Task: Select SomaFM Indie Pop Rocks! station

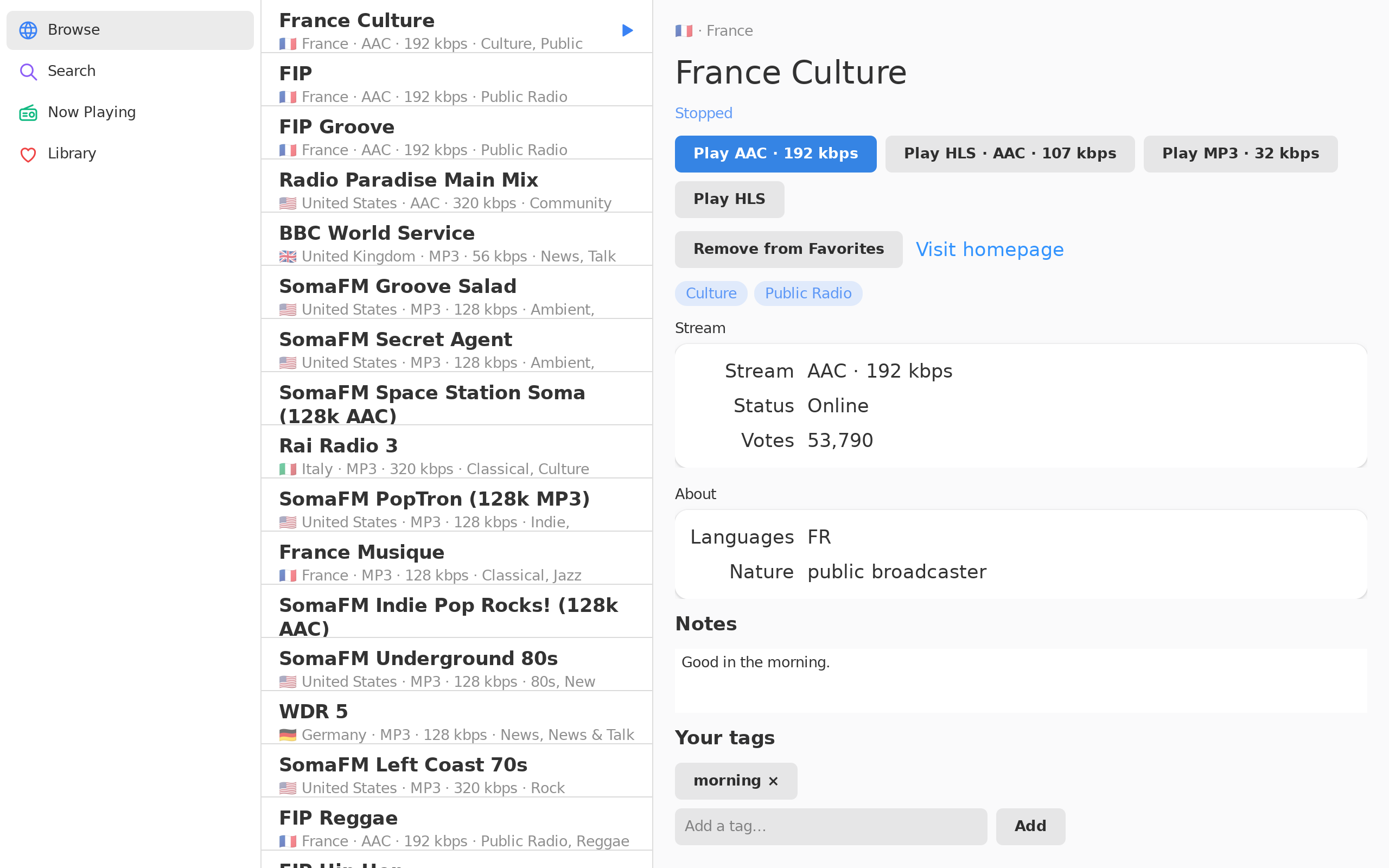Action: click(x=457, y=611)
